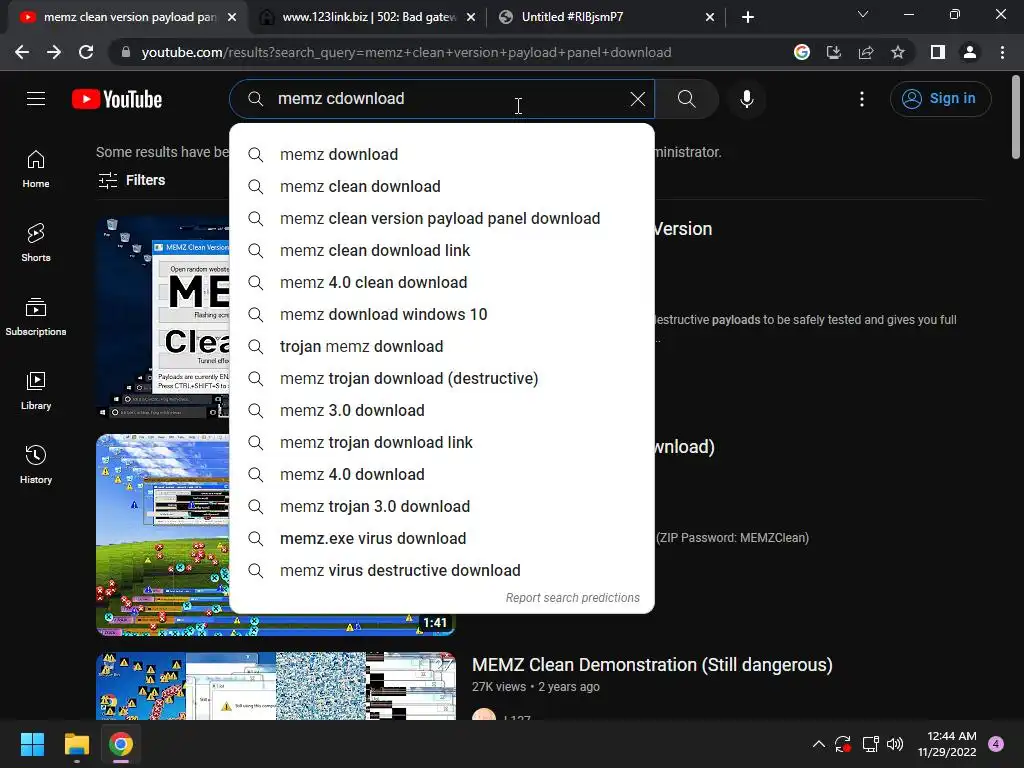The width and height of the screenshot is (1024, 768).
Task: Open Windows Start menu
Action: tap(32, 744)
